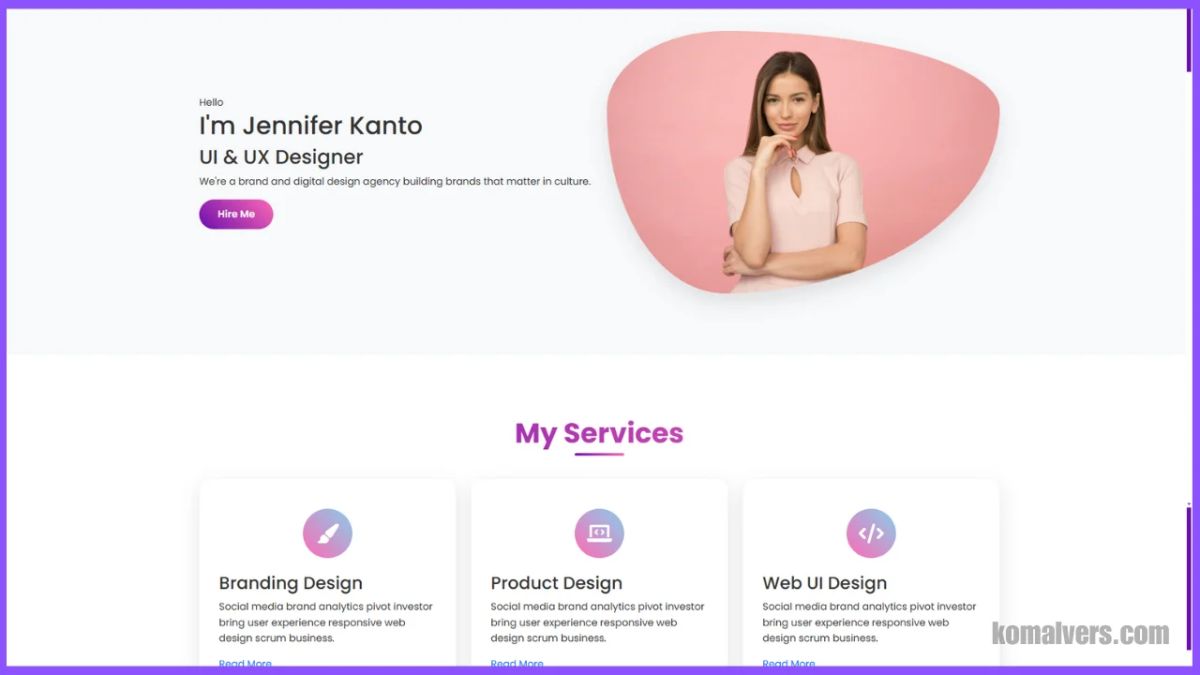Image resolution: width=1200 pixels, height=675 pixels.
Task: Click the Hire Me button
Action: tap(236, 214)
